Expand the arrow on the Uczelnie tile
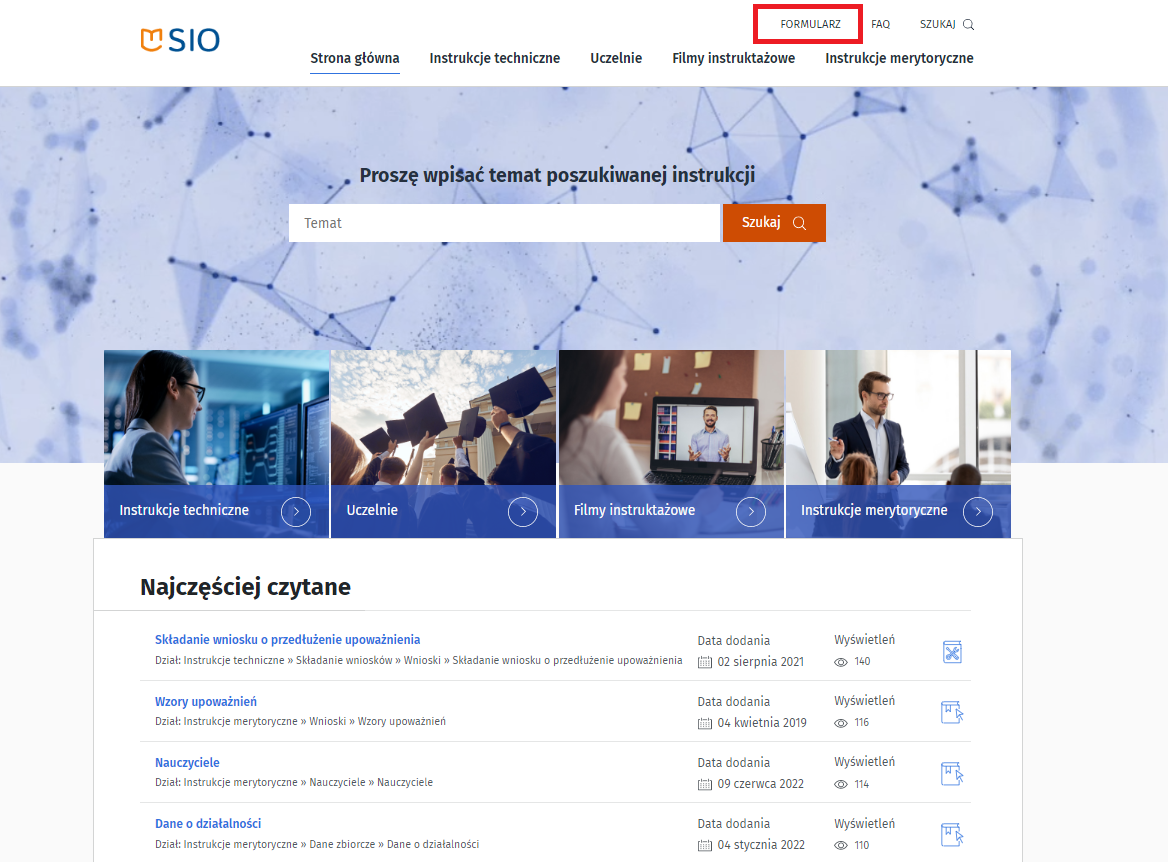The image size is (1168, 862). tap(523, 511)
